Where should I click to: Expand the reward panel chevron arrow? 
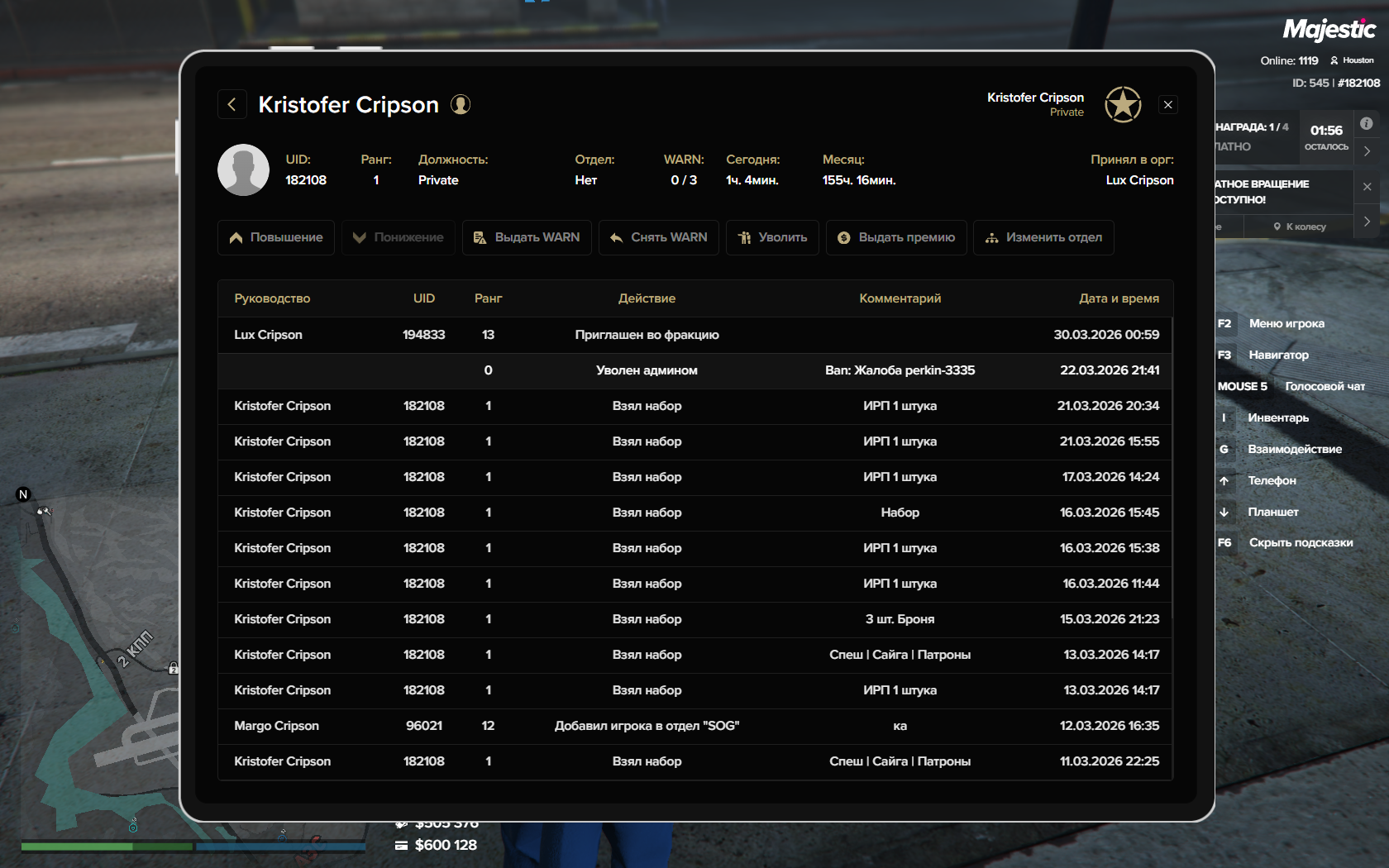[x=1367, y=151]
